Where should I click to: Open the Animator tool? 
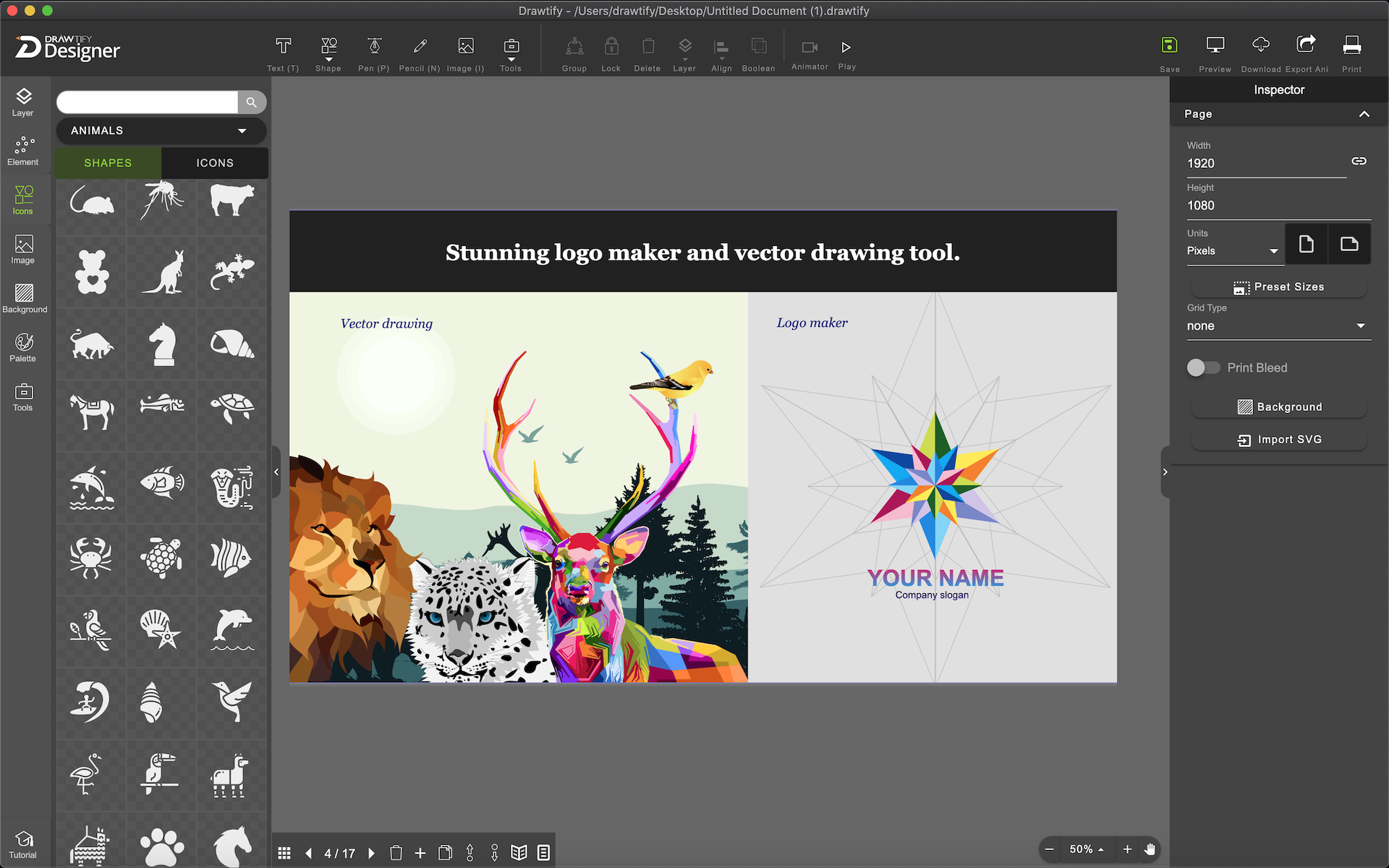point(810,54)
